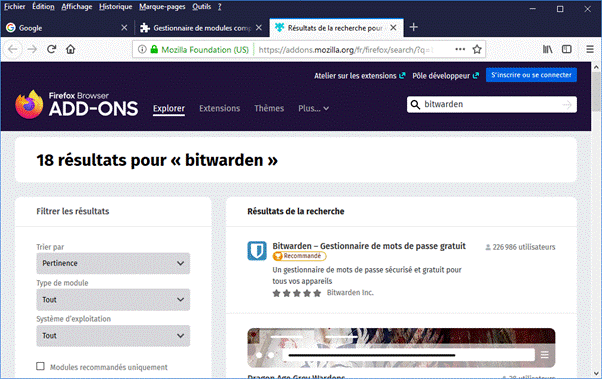Image resolution: width=602 pixels, height=379 pixels.
Task: Open the Marque-pages menu
Action: coord(162,7)
